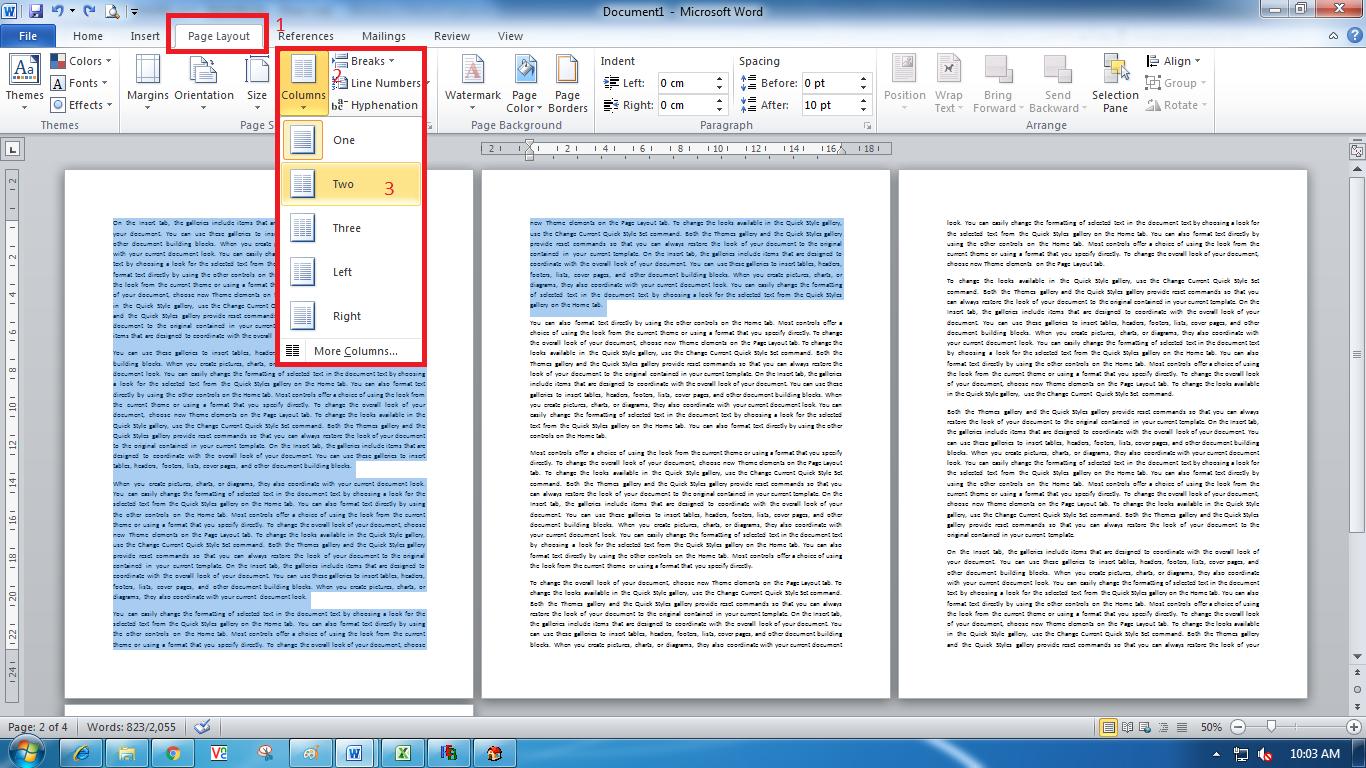Click the zoom slider handle
Image resolution: width=1366 pixels, height=768 pixels.
1270,727
